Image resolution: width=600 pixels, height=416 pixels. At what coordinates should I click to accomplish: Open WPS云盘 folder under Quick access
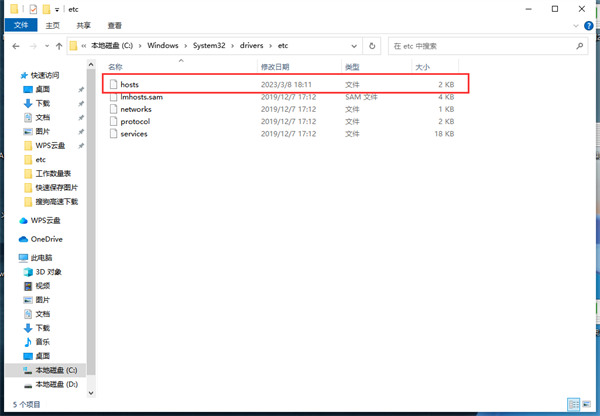click(50, 145)
